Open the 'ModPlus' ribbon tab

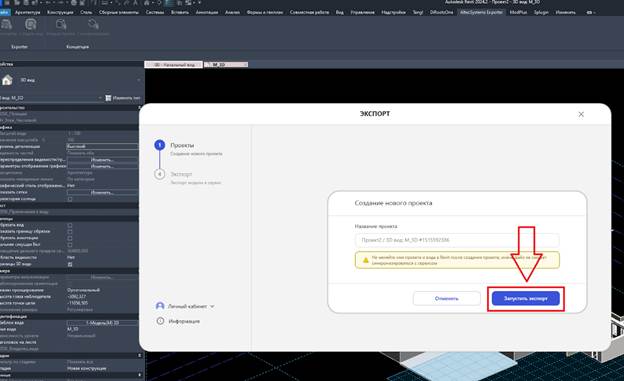[518, 12]
